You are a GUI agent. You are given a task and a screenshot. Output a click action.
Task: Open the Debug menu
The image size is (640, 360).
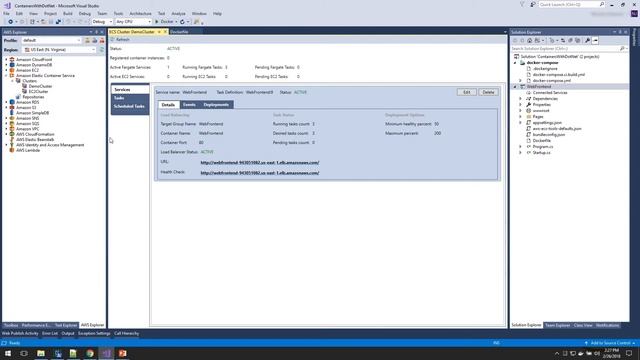click(84, 13)
